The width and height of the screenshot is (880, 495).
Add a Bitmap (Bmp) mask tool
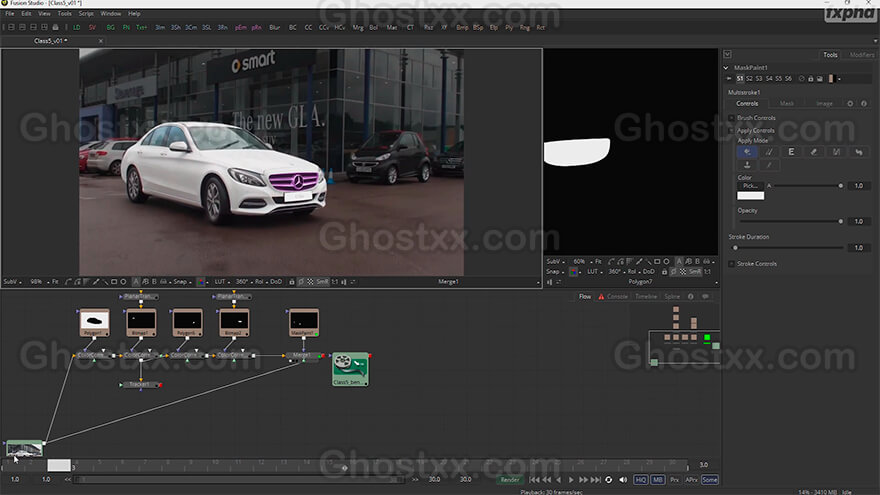point(462,28)
